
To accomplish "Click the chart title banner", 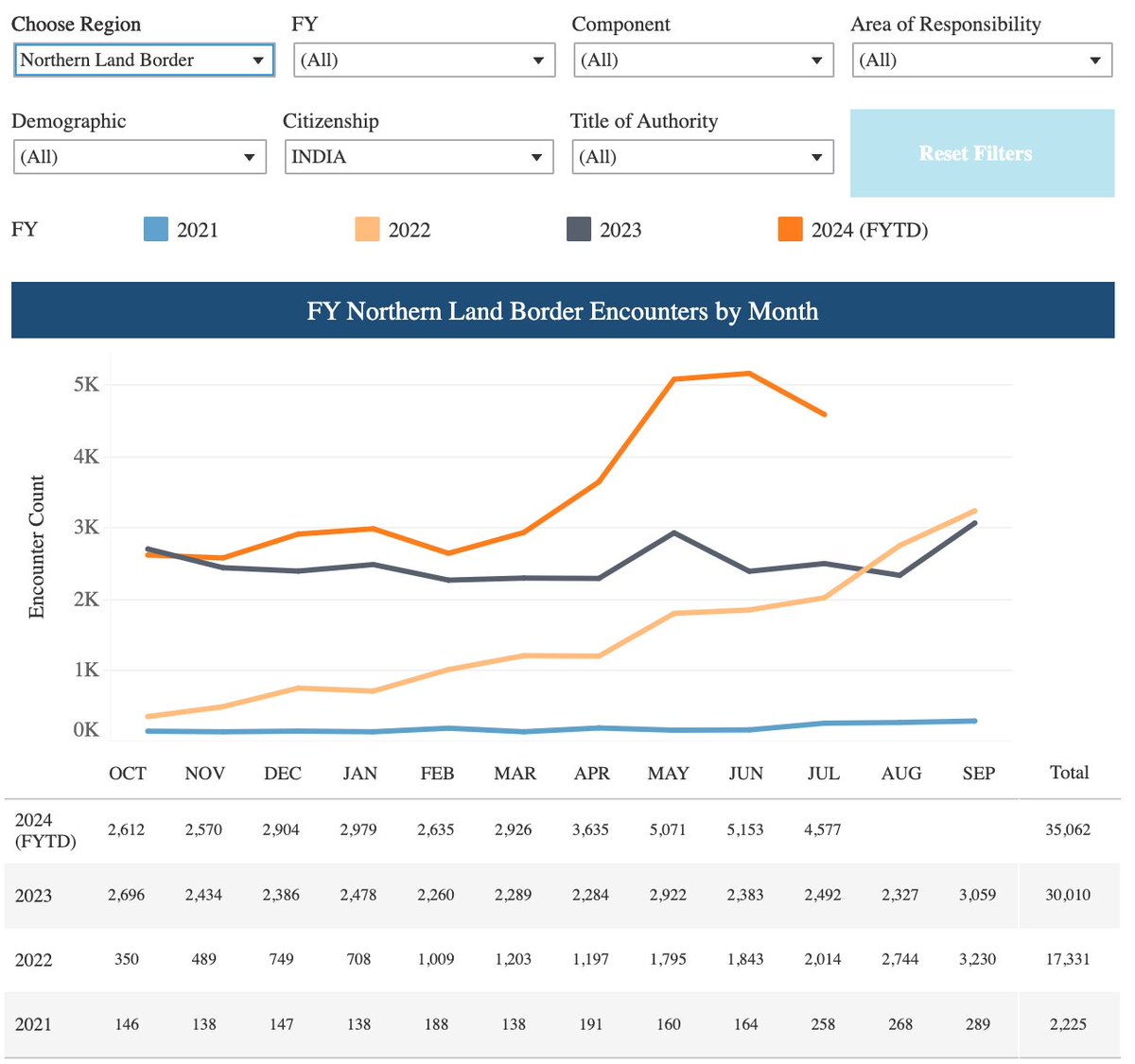I will (563, 310).
